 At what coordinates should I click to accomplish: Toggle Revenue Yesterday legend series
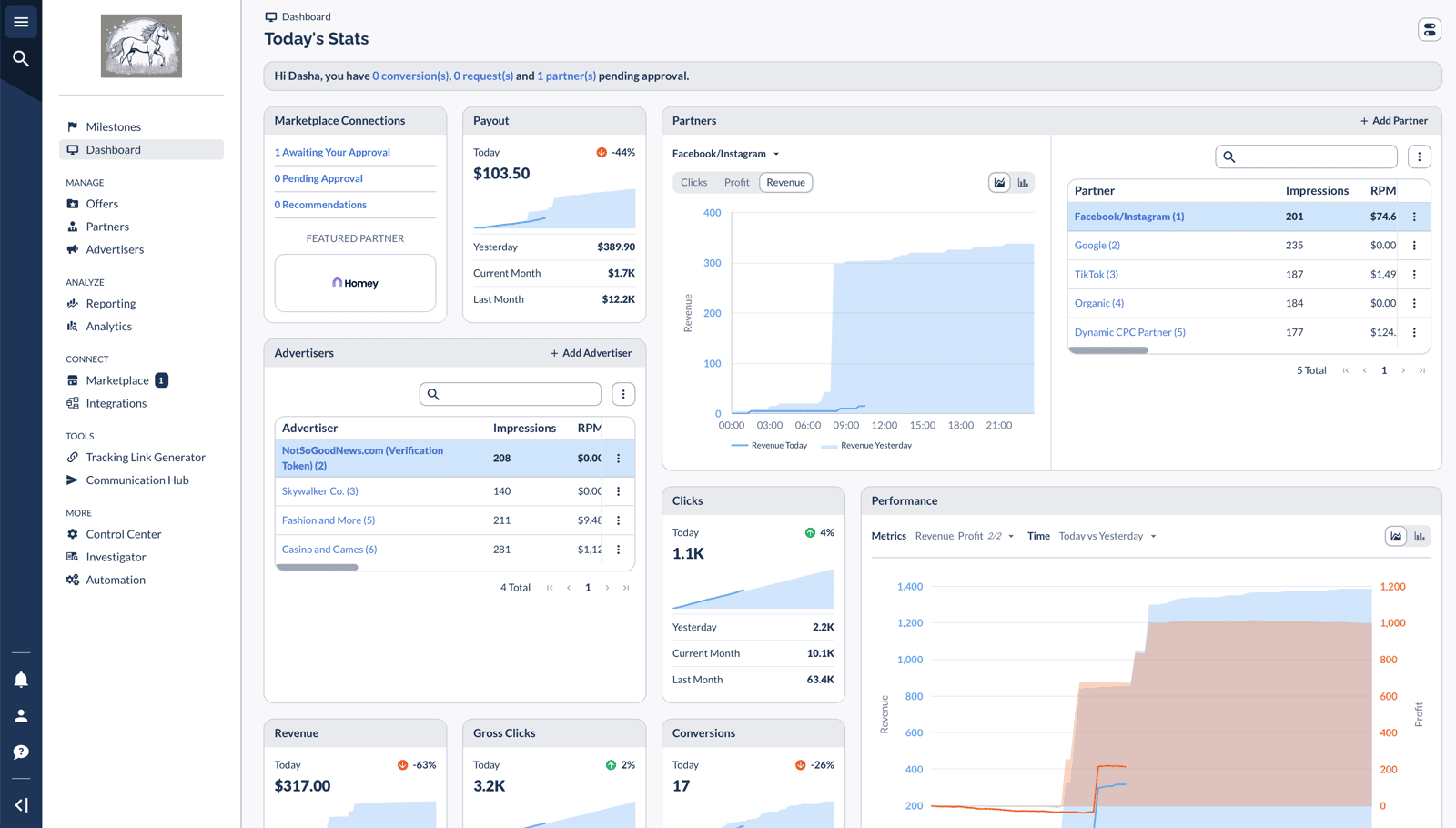(x=866, y=446)
